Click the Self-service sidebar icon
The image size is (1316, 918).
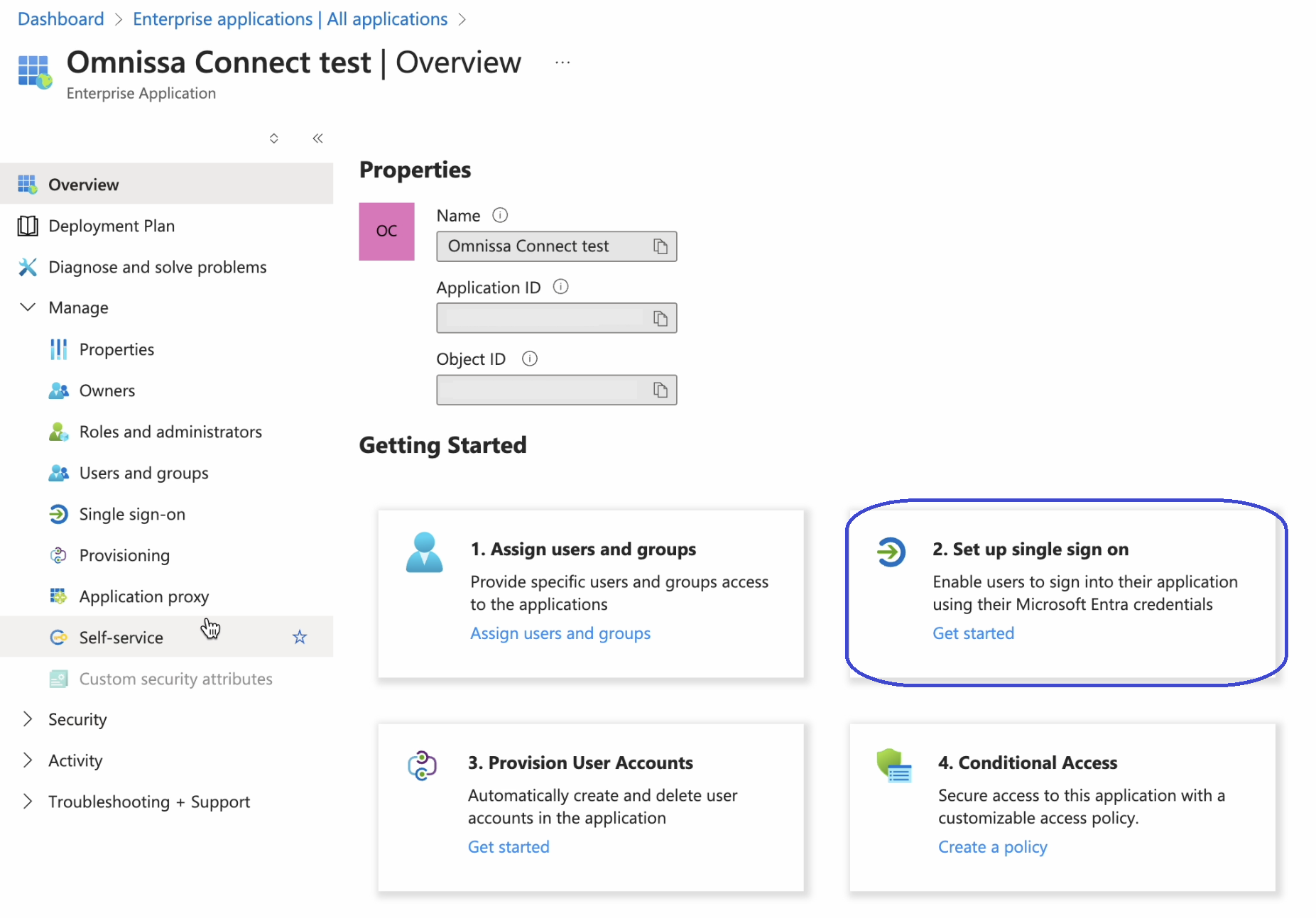58,638
